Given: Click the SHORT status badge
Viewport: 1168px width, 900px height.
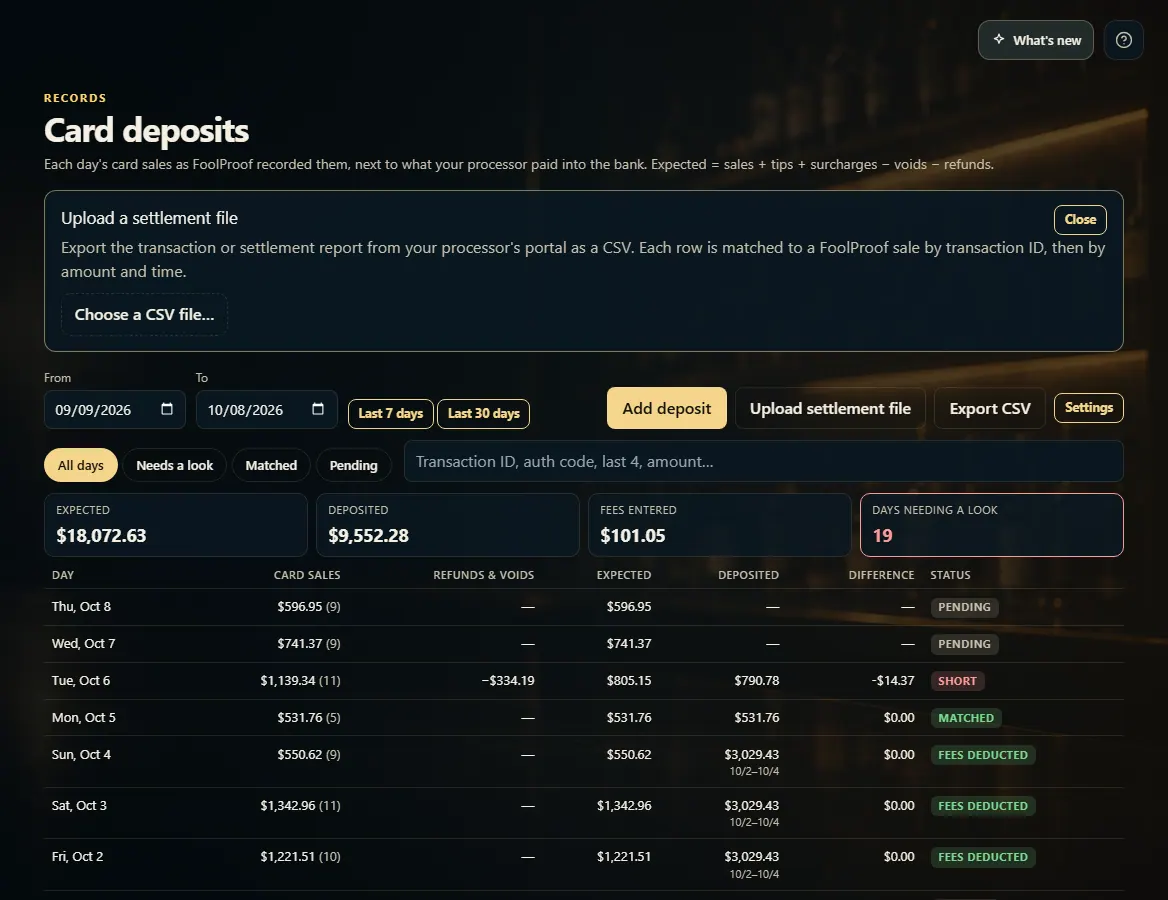Looking at the screenshot, I should (x=957, y=681).
